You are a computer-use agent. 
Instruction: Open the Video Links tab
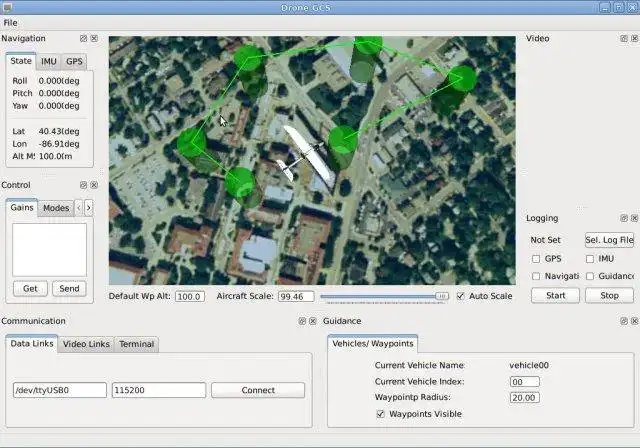click(x=86, y=344)
